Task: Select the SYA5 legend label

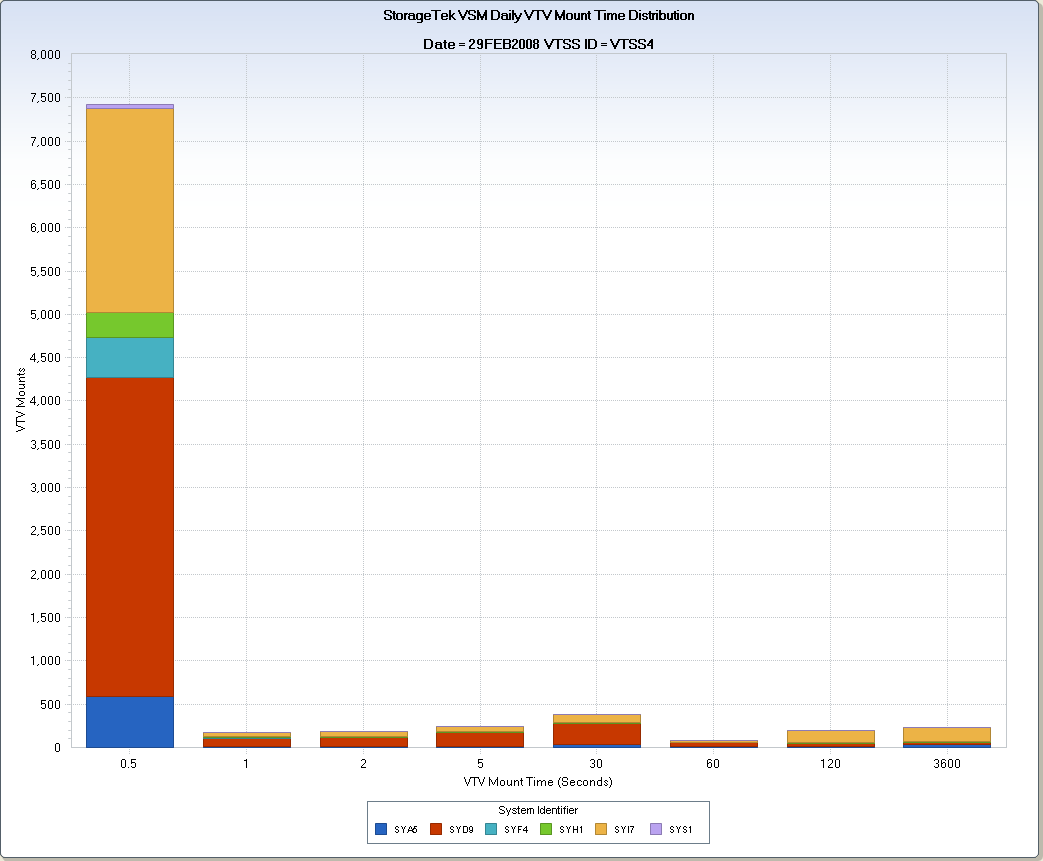Action: tap(406, 830)
